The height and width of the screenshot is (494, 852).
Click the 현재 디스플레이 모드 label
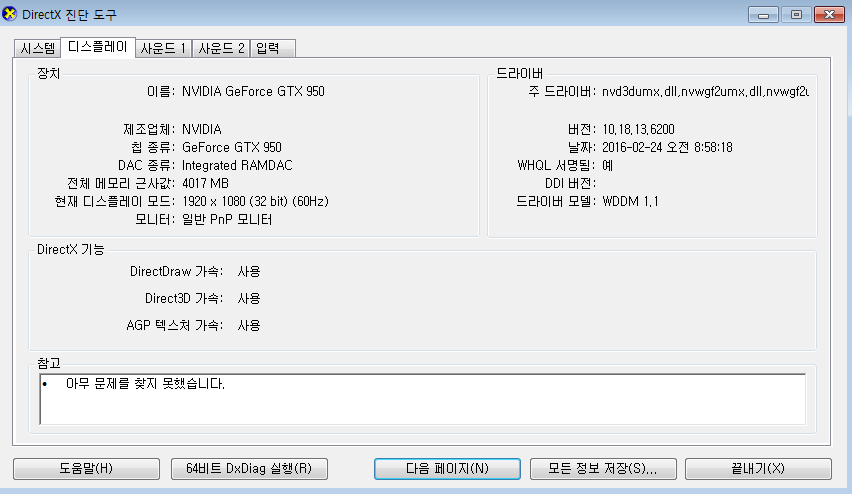pyautogui.click(x=115, y=202)
